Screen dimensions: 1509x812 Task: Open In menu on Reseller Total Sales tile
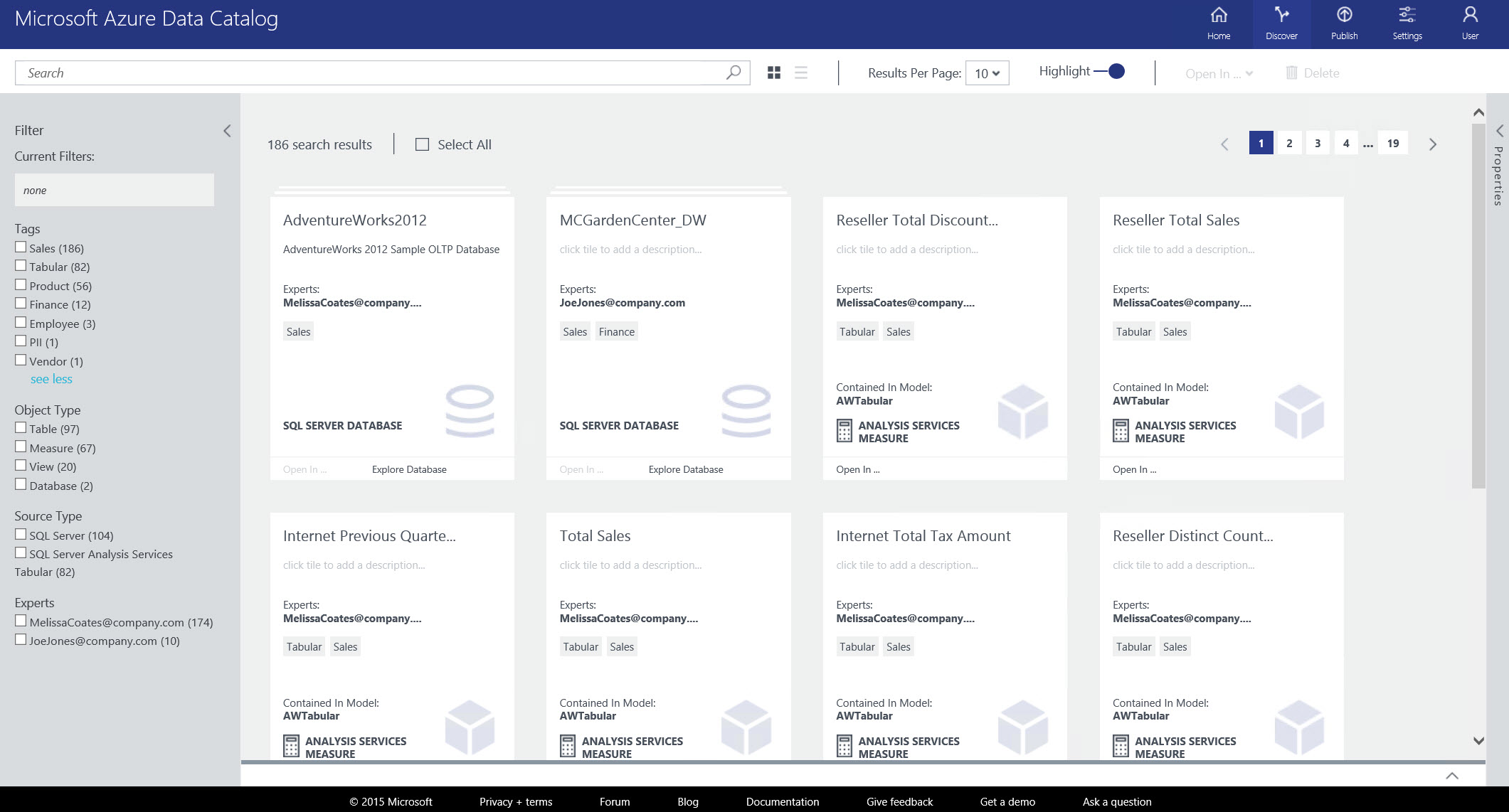click(1134, 469)
